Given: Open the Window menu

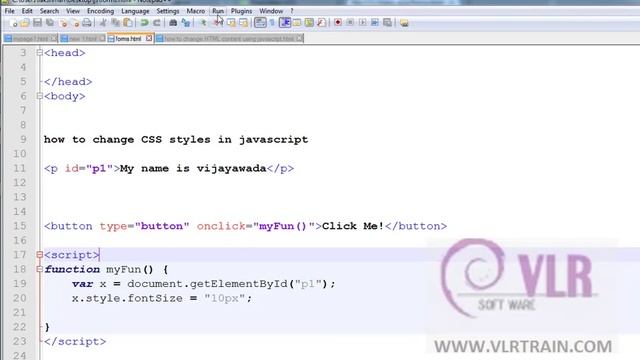Looking at the screenshot, I should (x=271, y=11).
